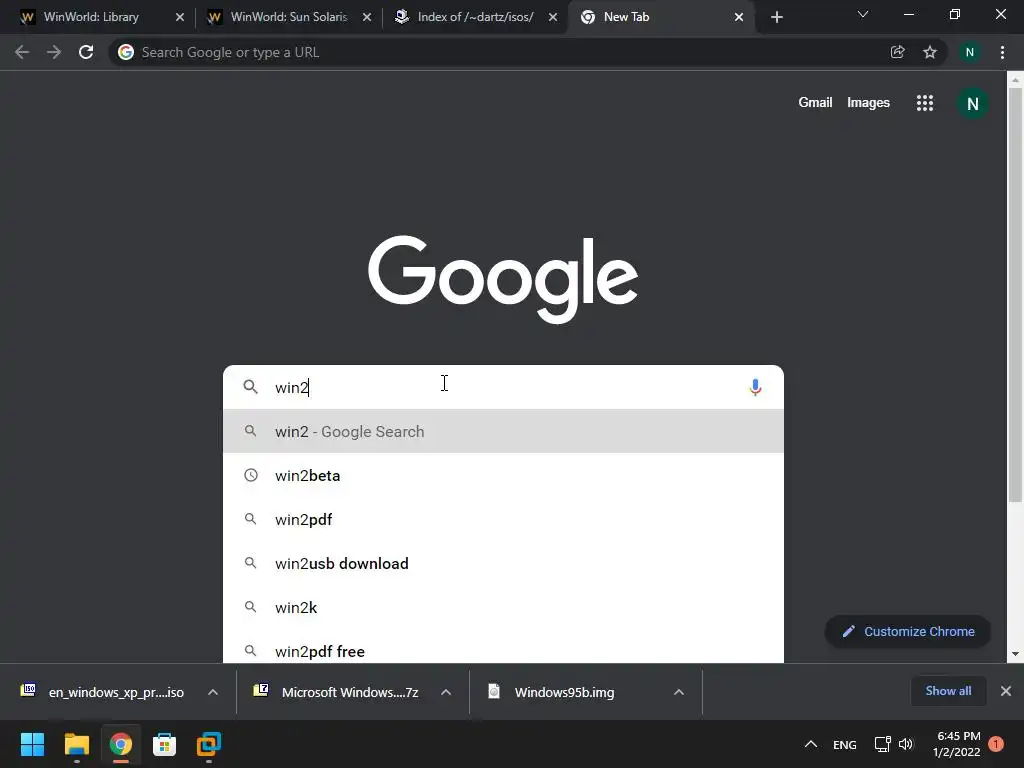The height and width of the screenshot is (768, 1024).
Task: Click the share page icon in address bar
Action: coord(897,52)
